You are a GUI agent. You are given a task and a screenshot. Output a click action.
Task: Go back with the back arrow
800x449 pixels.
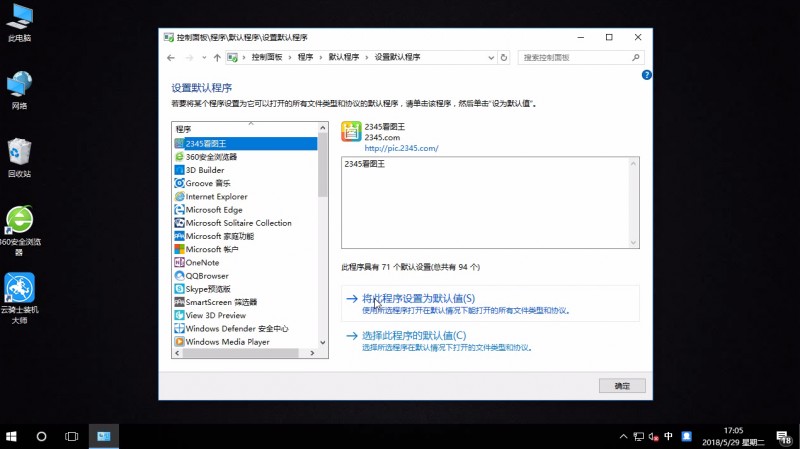click(x=171, y=58)
